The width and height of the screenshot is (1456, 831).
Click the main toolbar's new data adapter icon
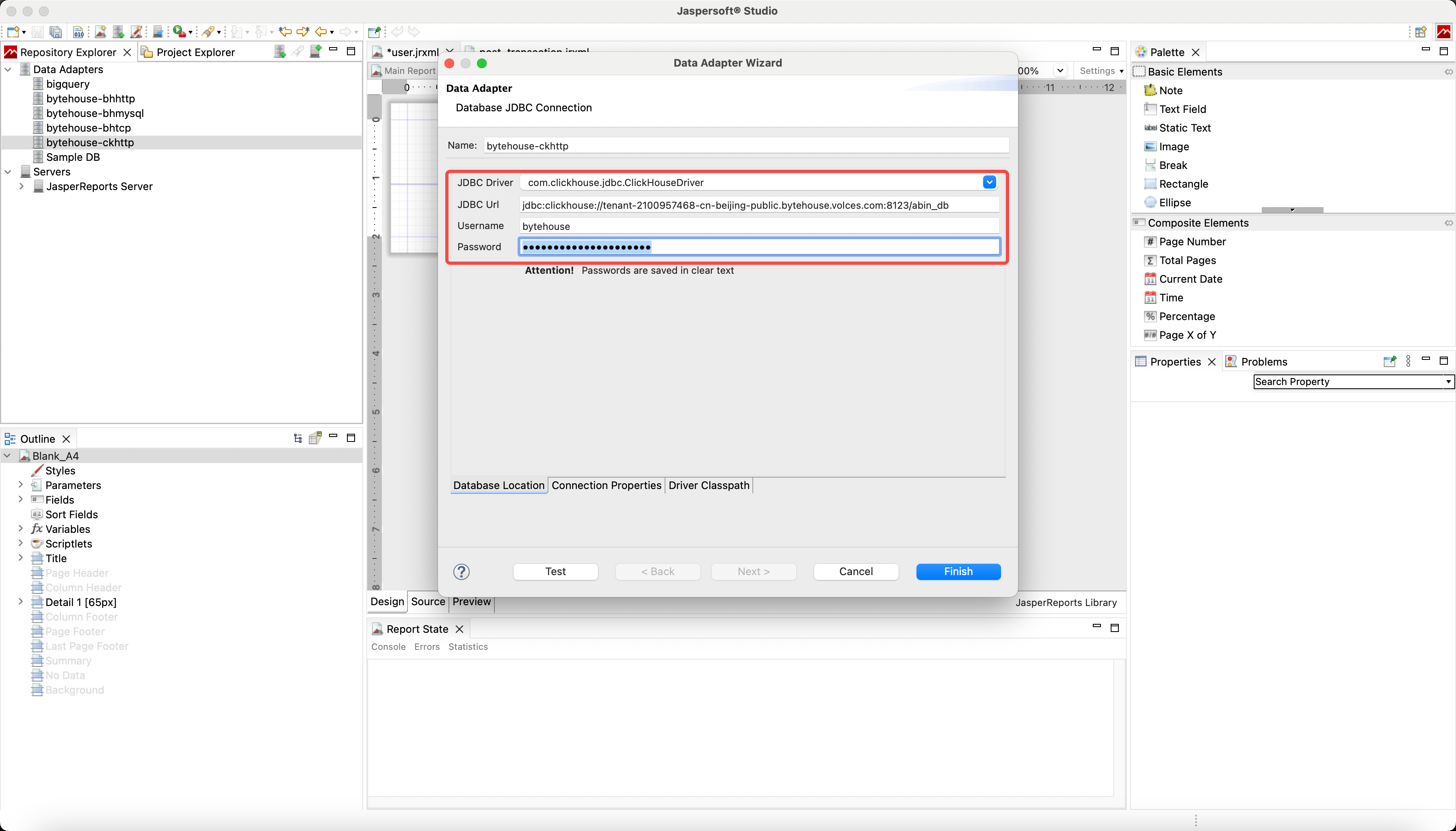(x=118, y=31)
